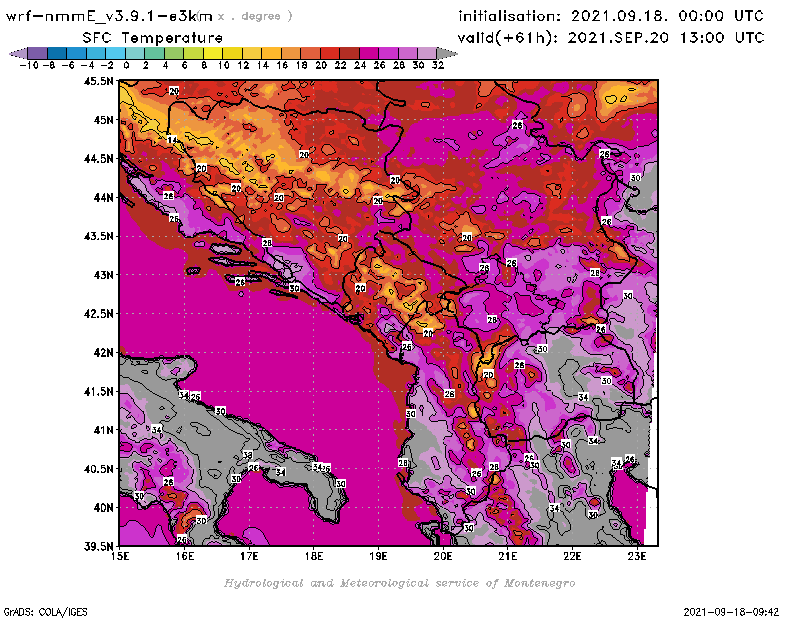
Task: Click the '14' contour label on the map
Action: pos(172,140)
